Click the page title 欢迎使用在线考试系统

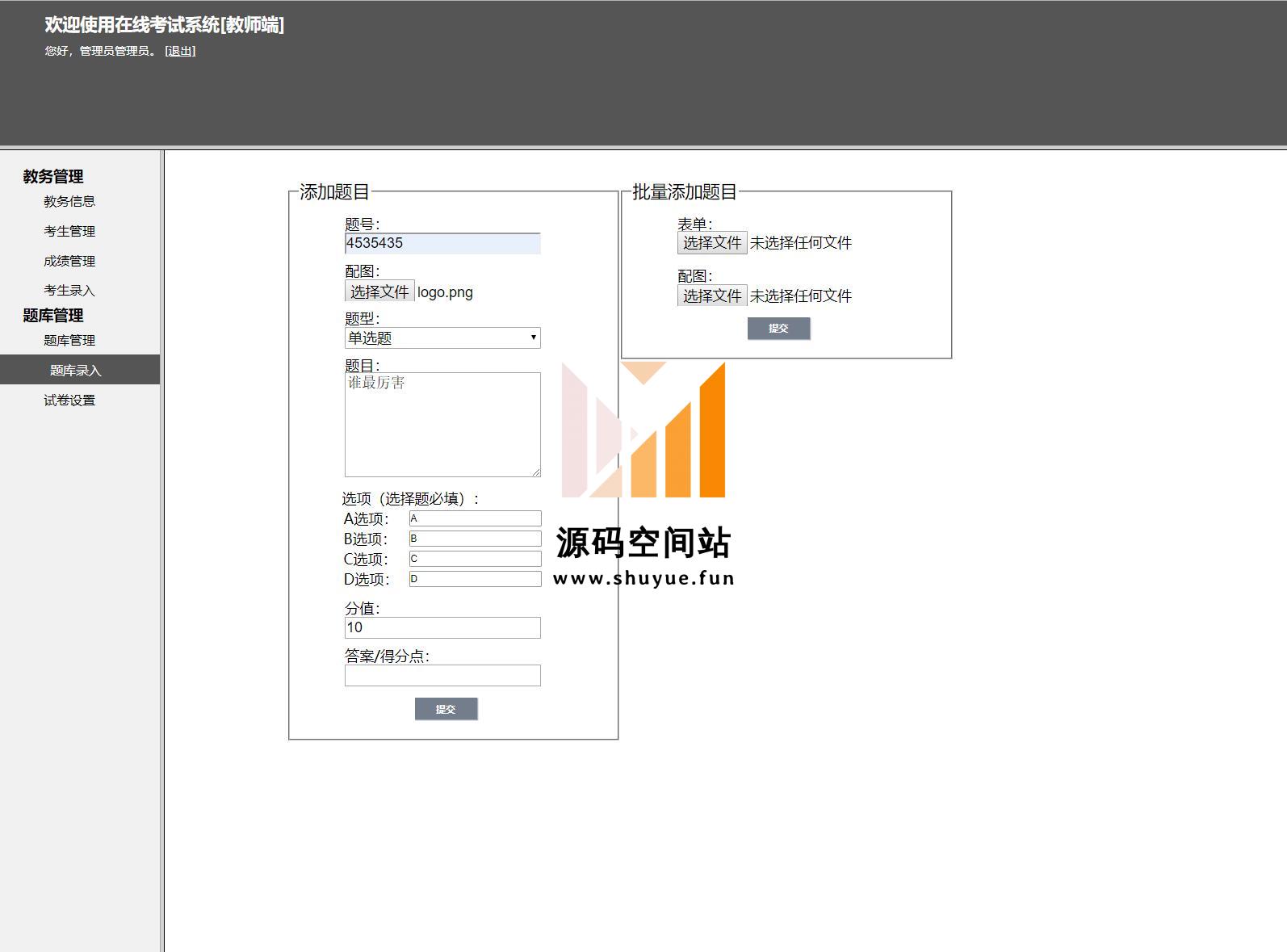165,25
